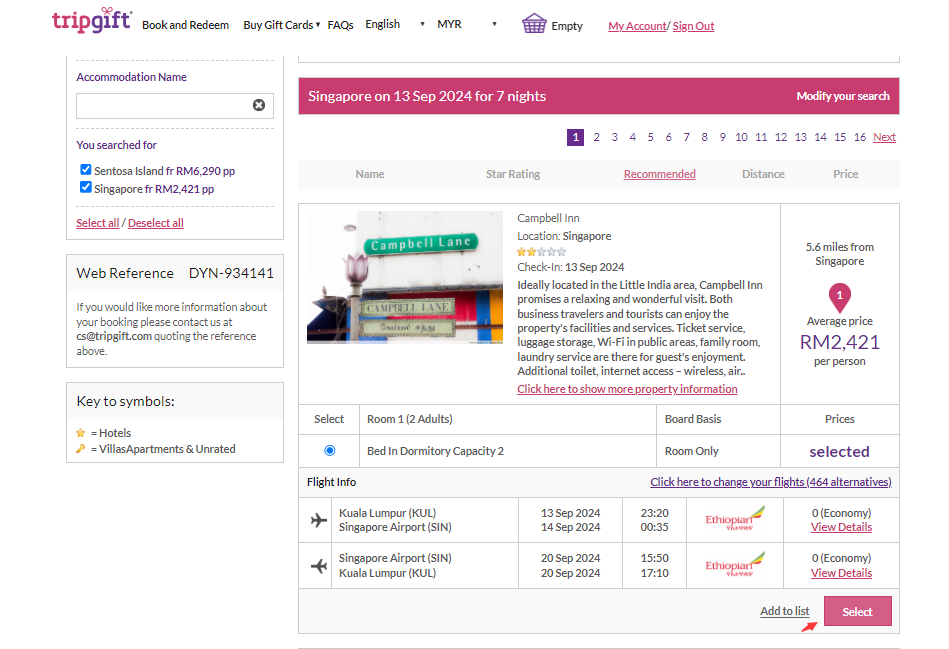Click the outbound flight airplane icon
The image size is (949, 649).
(318, 520)
